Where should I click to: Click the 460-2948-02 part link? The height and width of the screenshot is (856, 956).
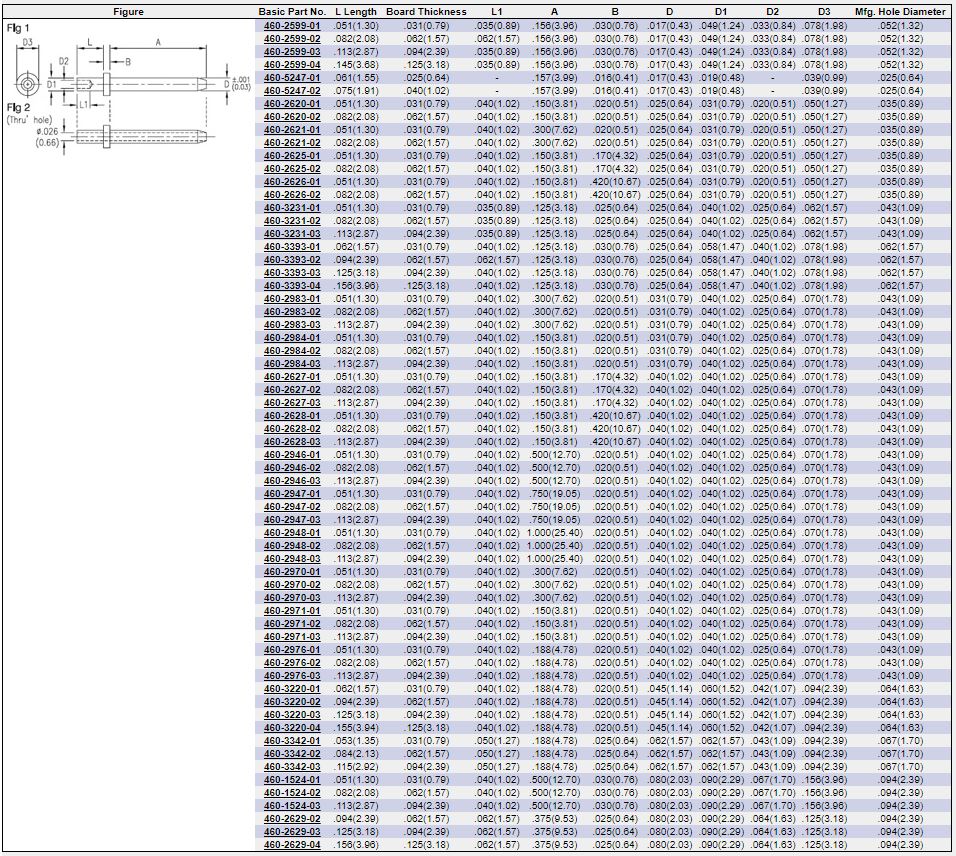(x=292, y=546)
